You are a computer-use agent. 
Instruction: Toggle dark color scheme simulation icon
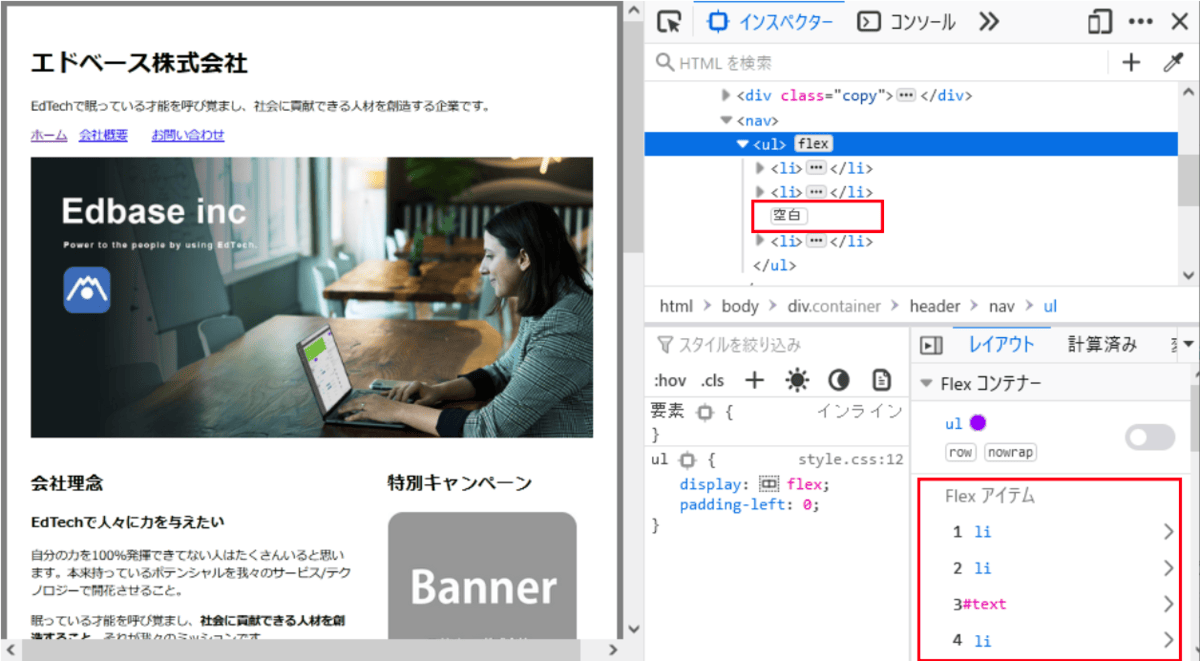838,380
